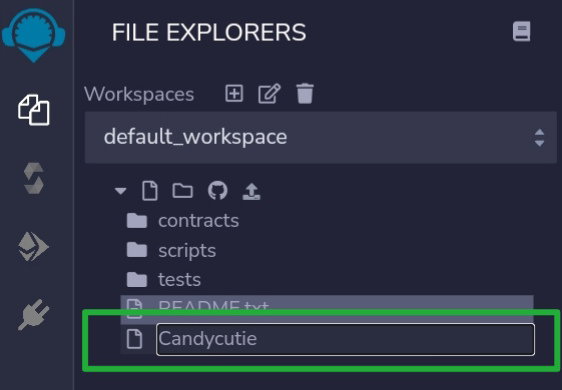The image size is (562, 390).
Task: Rename workspace with the edit icon
Action: (x=269, y=94)
